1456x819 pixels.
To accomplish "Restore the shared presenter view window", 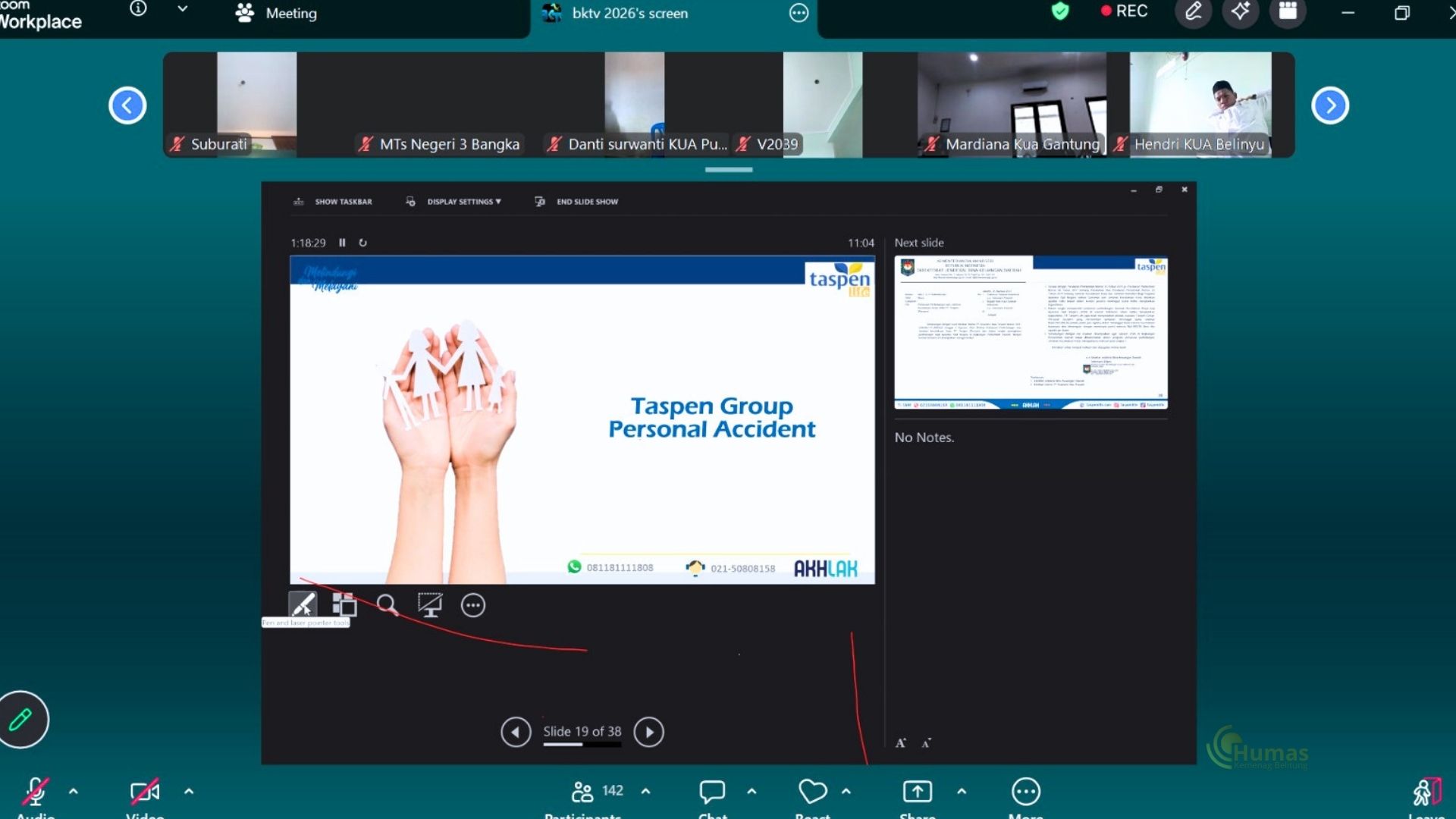I will [1159, 190].
